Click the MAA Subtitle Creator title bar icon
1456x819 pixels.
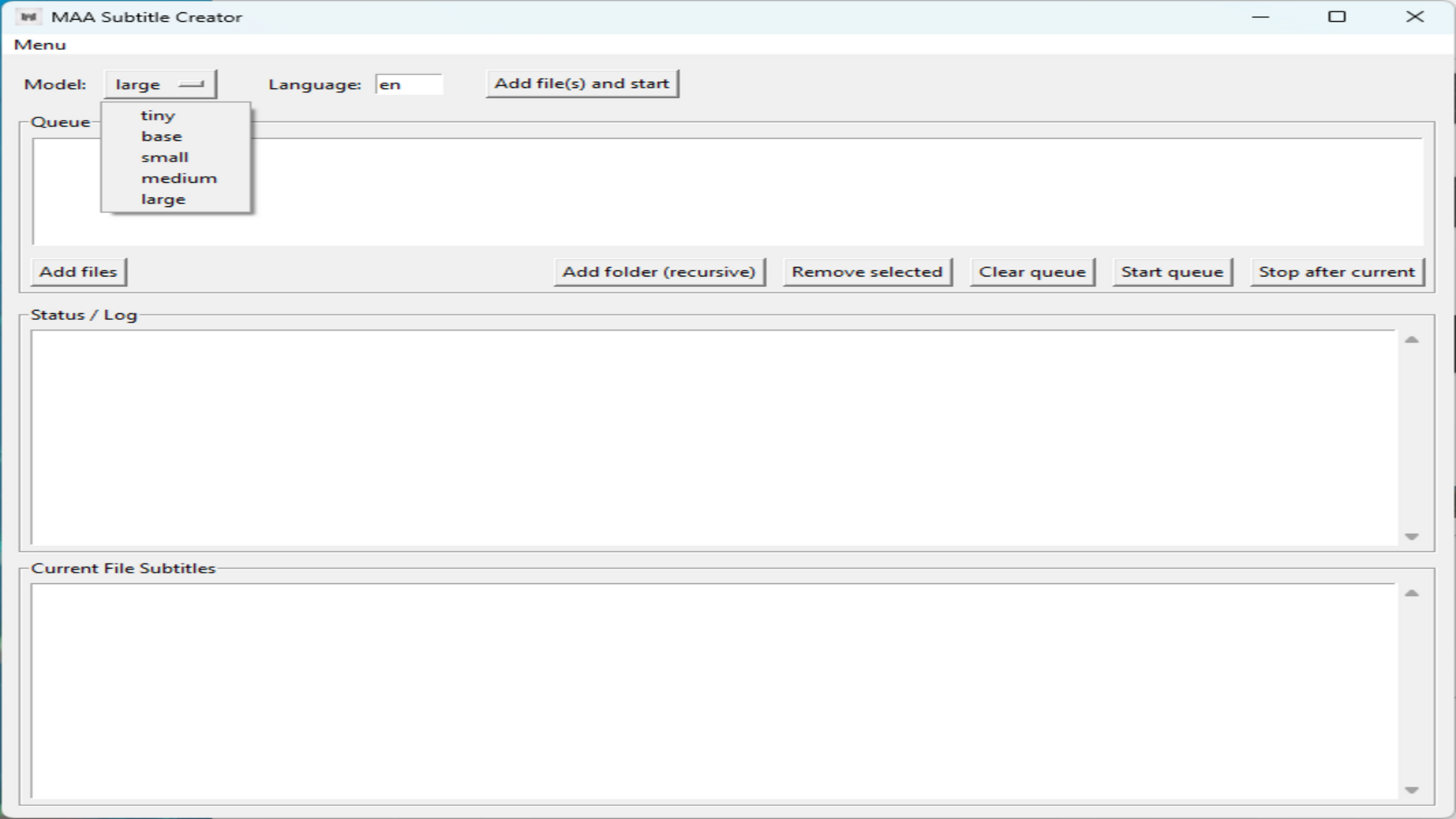29,16
